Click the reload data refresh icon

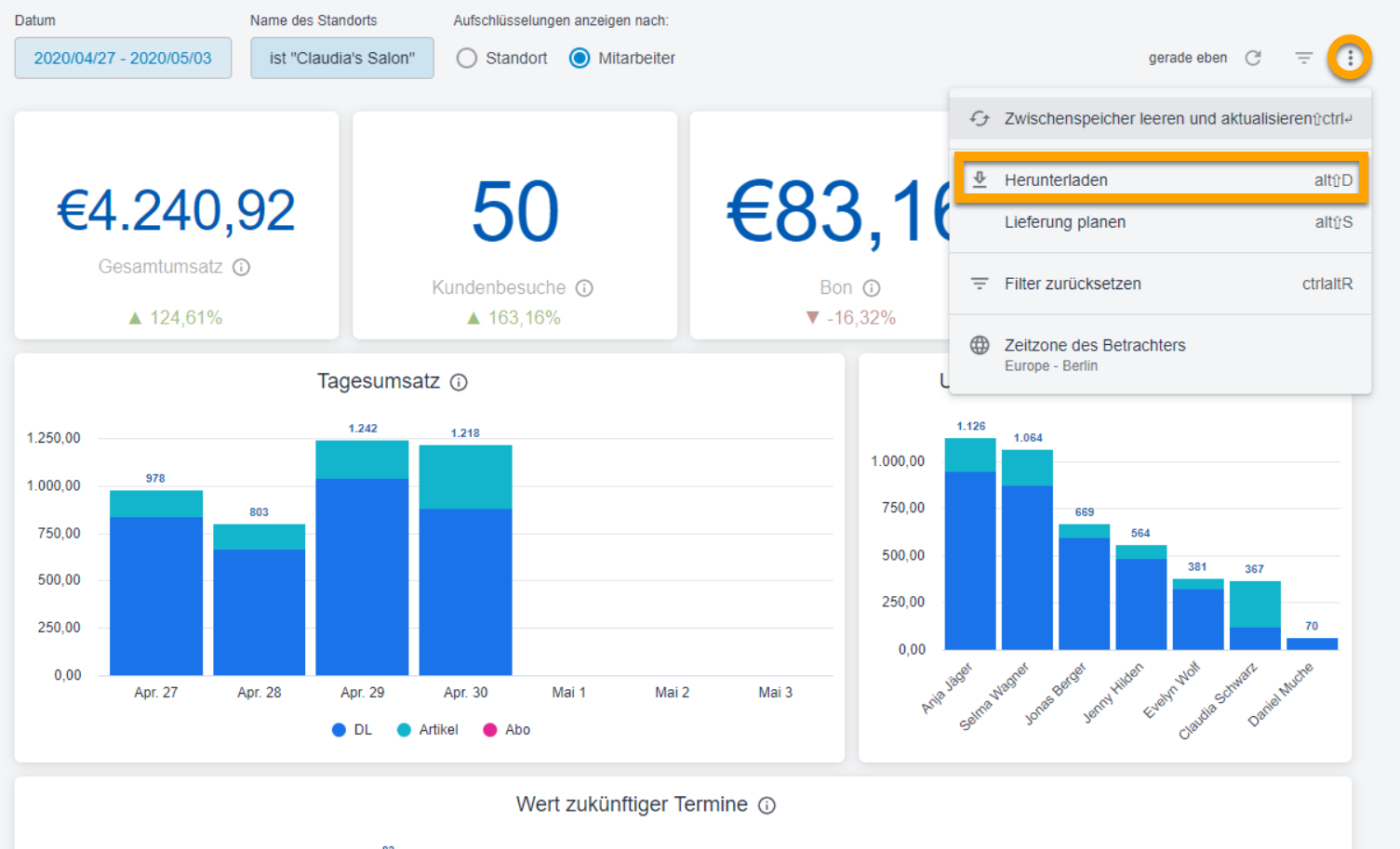click(1253, 58)
